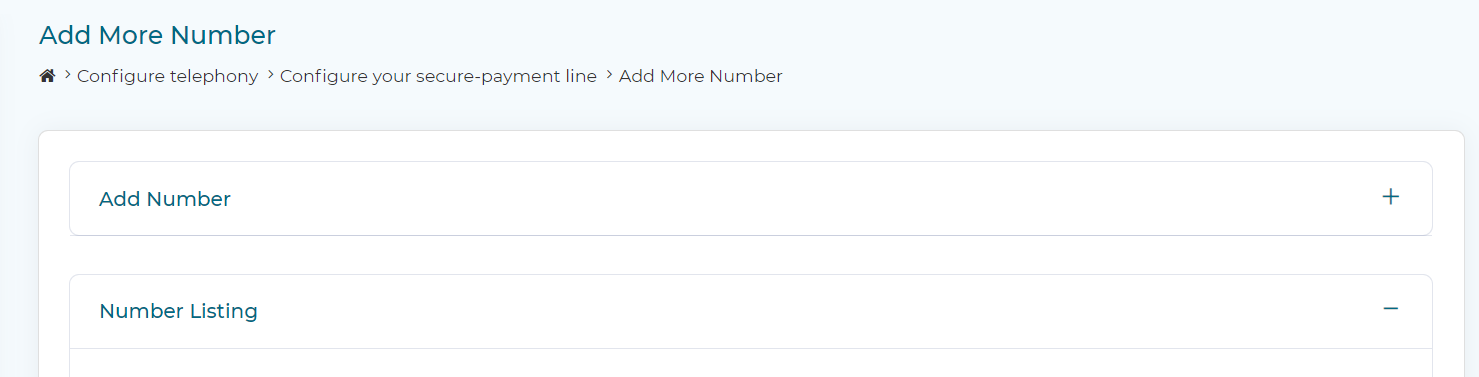Click inside the Number Listing content area

(x=750, y=363)
